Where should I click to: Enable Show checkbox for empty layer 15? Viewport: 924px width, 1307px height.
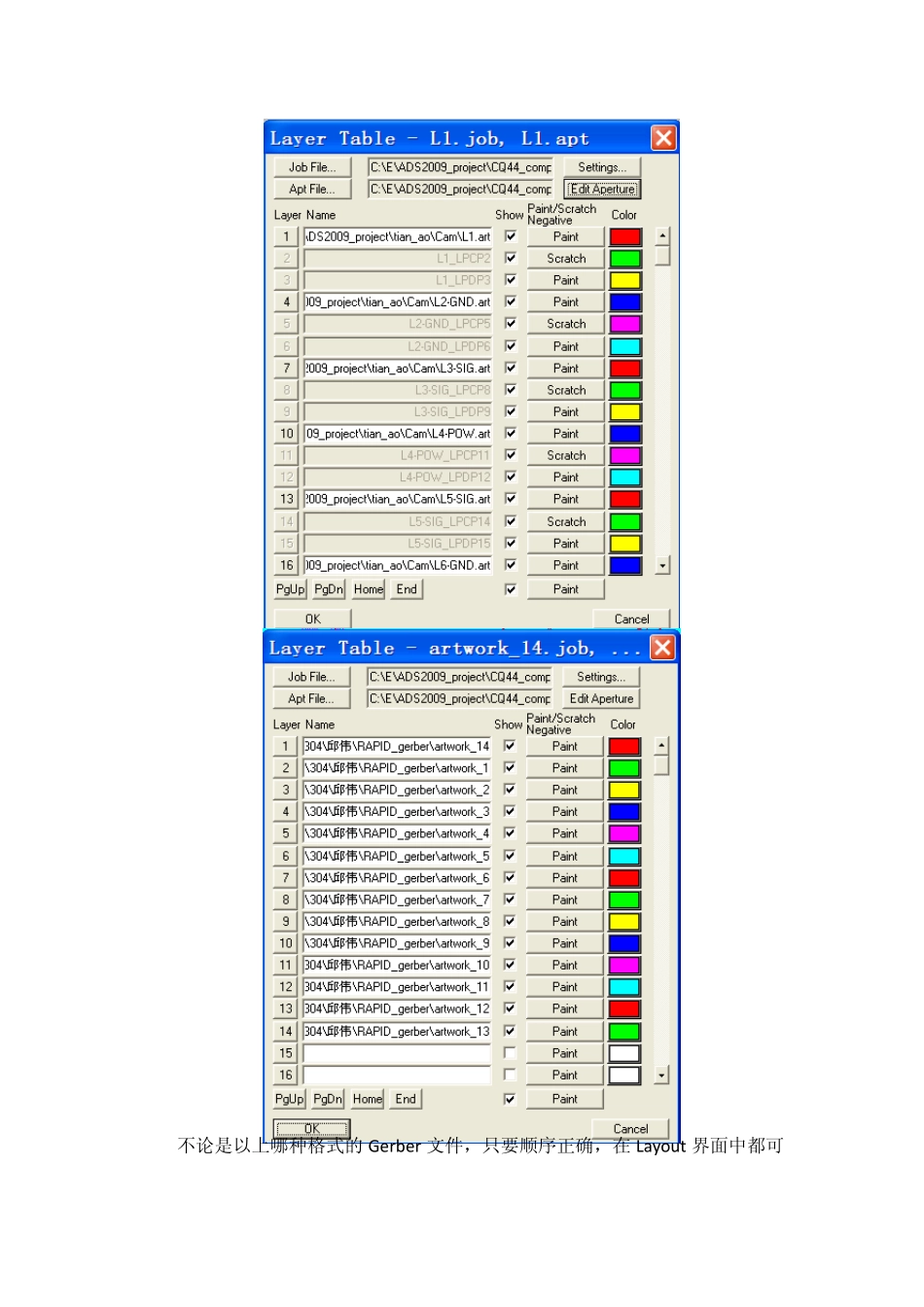click(x=510, y=1052)
